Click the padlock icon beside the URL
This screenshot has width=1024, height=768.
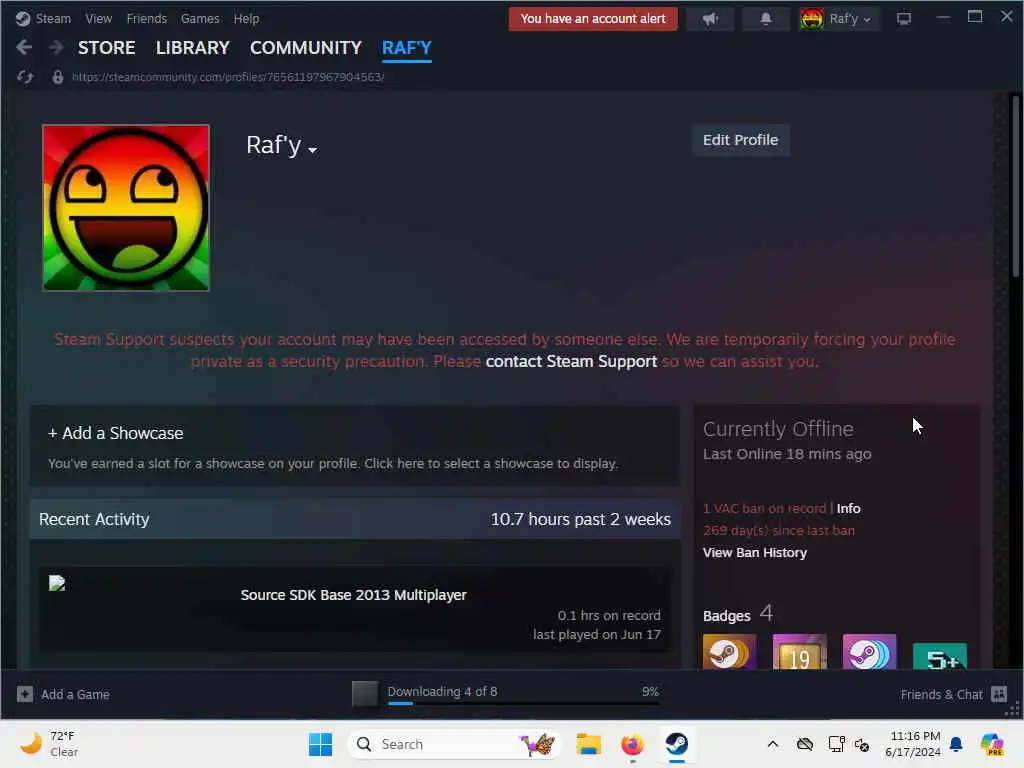(57, 77)
